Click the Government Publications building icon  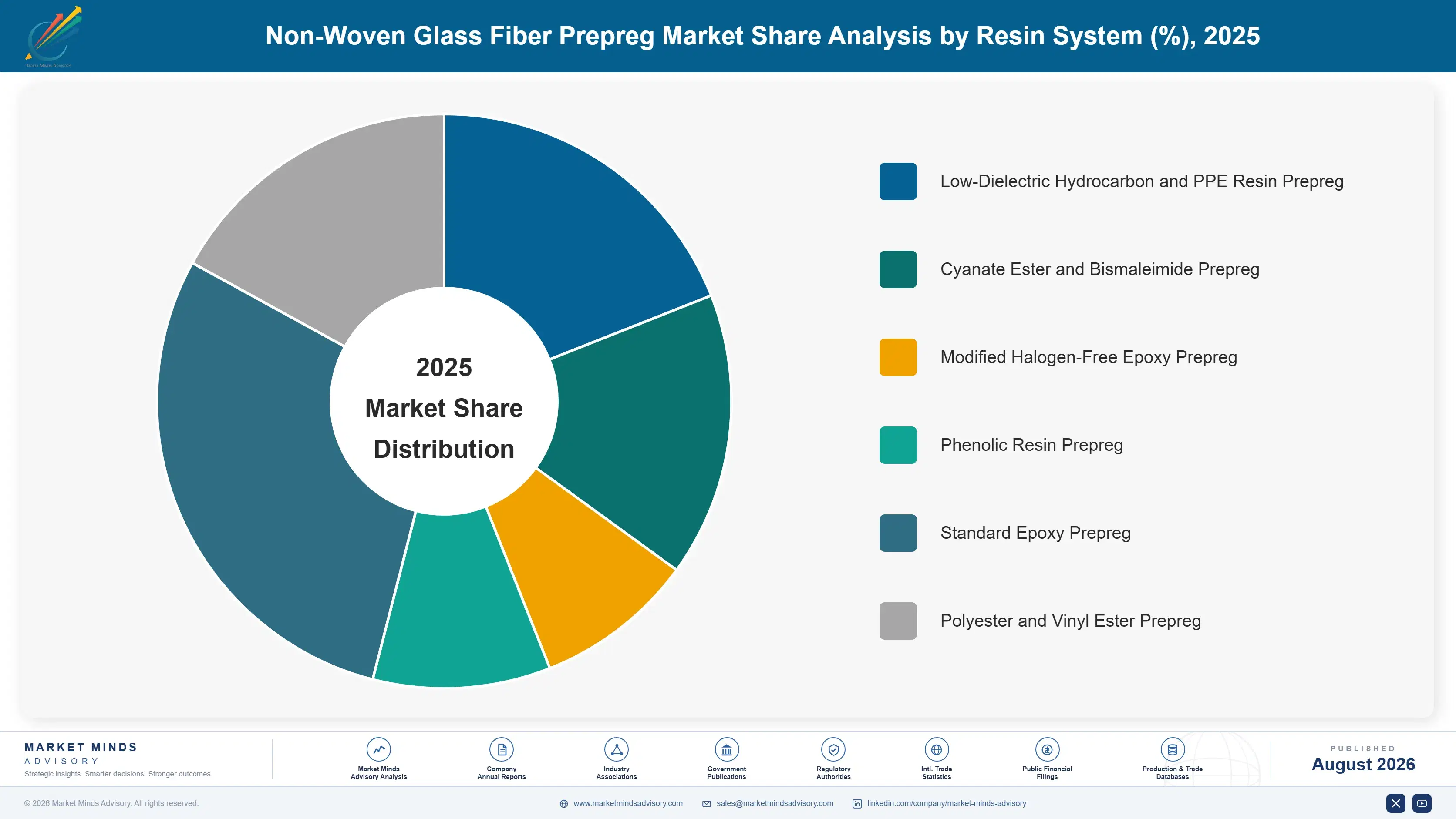(726, 749)
